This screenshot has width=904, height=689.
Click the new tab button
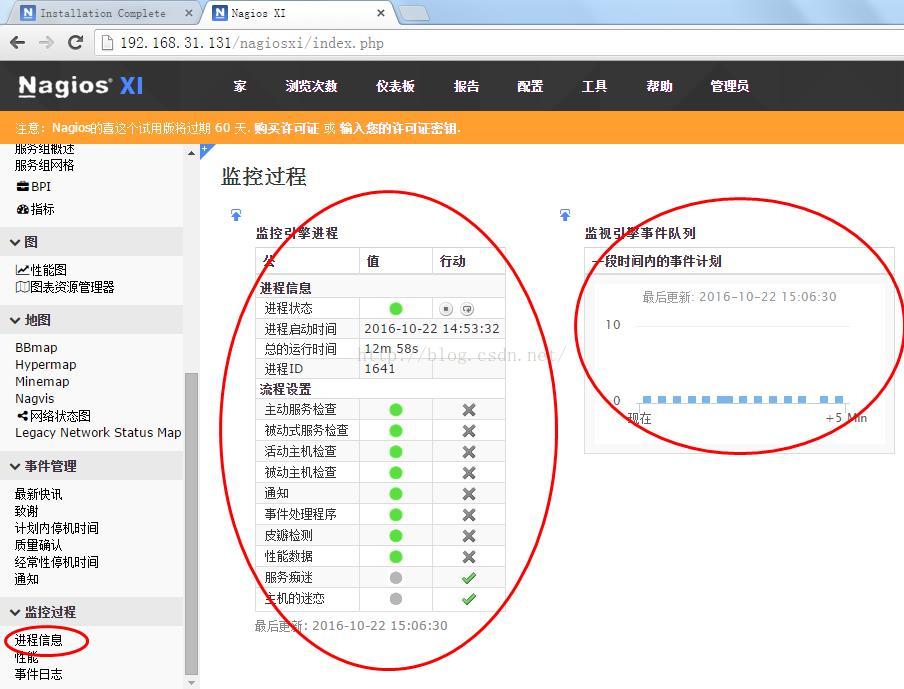[413, 13]
